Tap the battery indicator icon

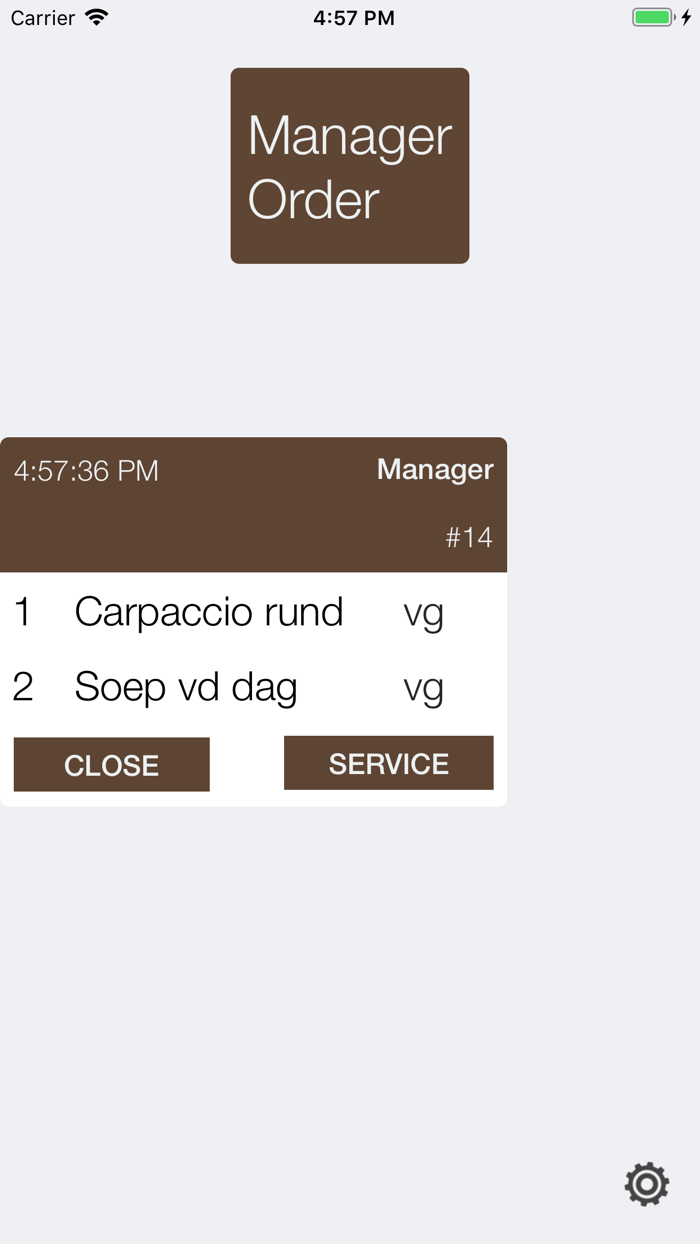(x=652, y=16)
